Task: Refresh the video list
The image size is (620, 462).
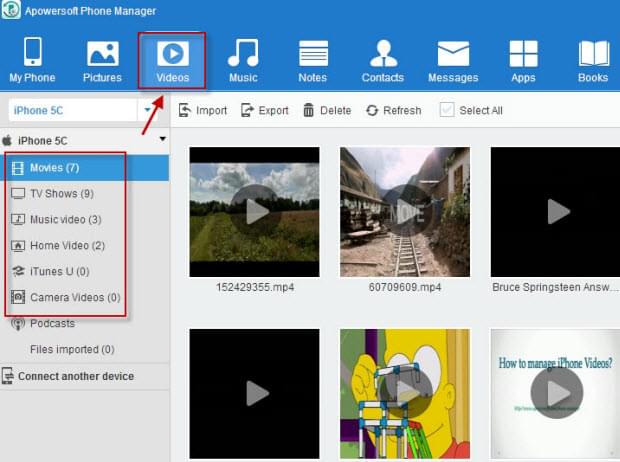Action: pos(393,110)
